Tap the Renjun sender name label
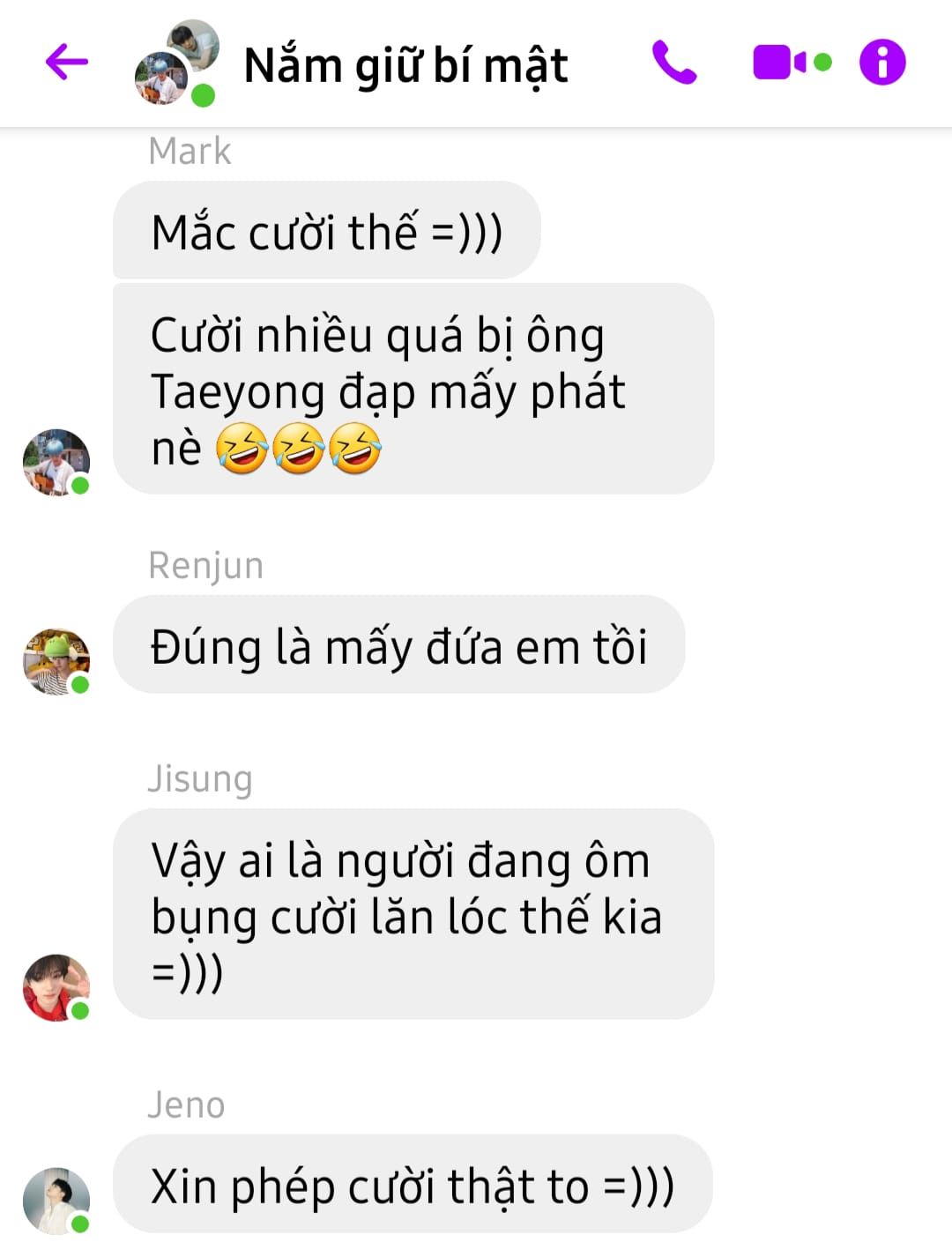Image resolution: width=952 pixels, height=1257 pixels. (x=205, y=566)
